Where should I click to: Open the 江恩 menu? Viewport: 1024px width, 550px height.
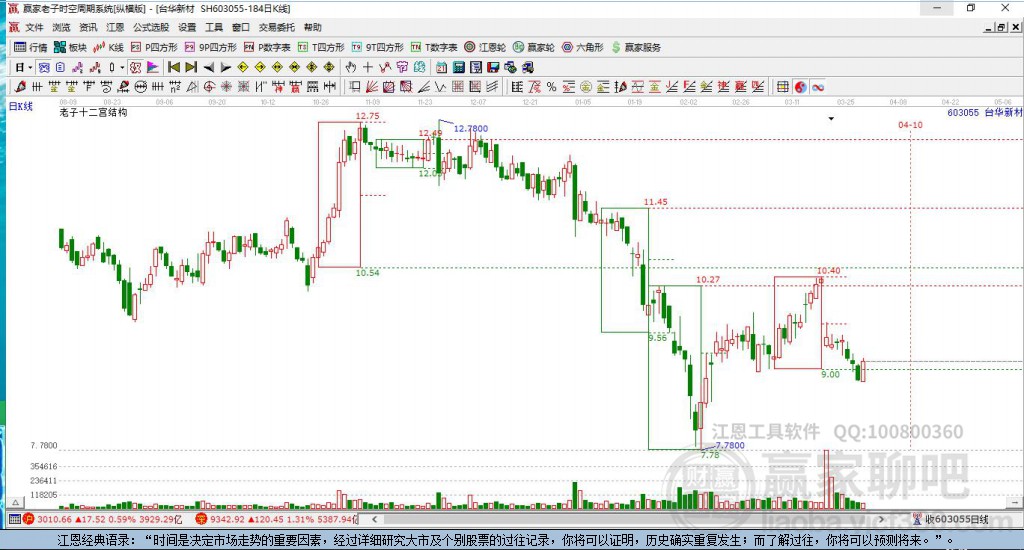click(115, 27)
